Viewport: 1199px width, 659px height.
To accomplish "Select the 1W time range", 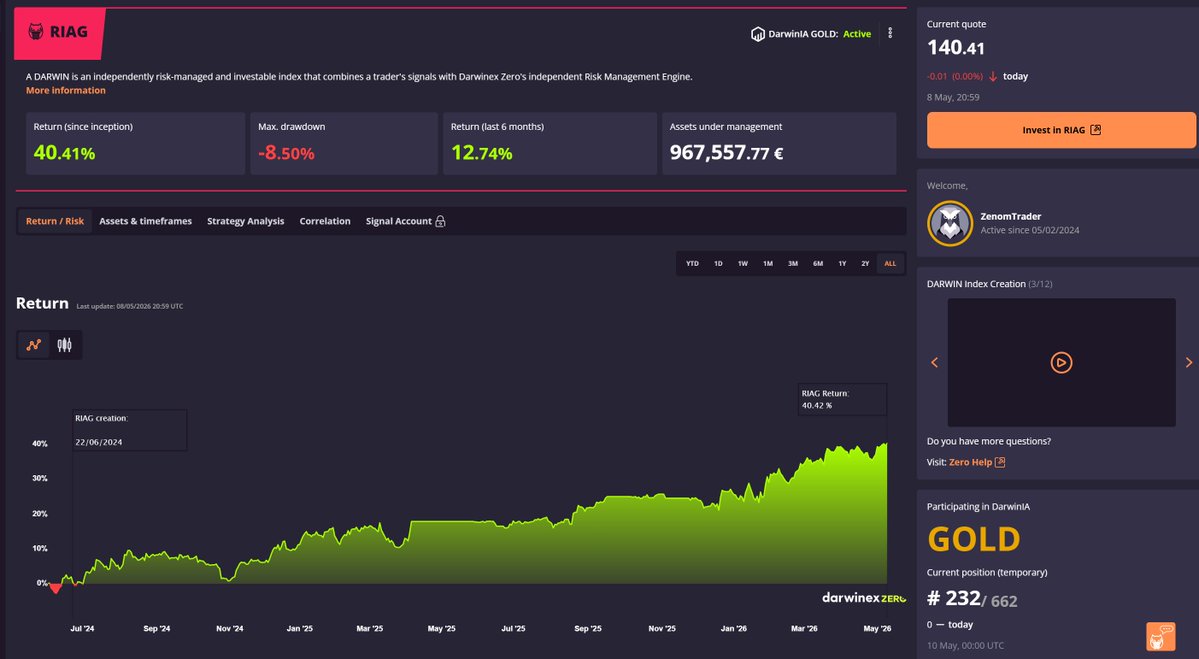I will tap(742, 264).
